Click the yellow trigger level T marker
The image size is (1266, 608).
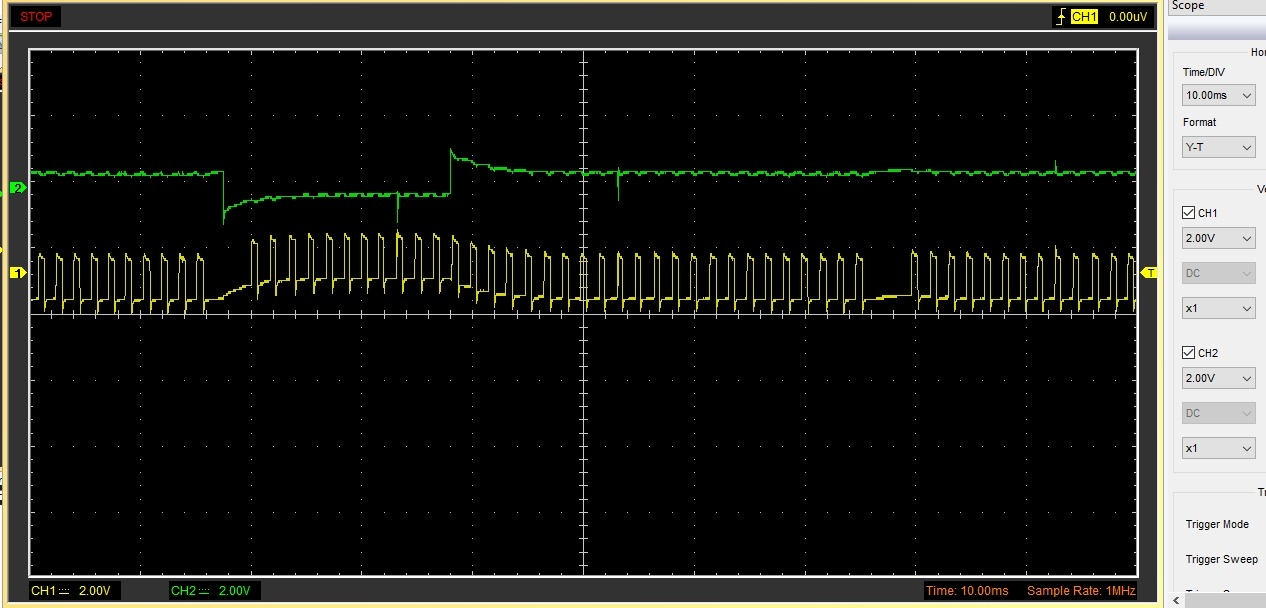1149,272
